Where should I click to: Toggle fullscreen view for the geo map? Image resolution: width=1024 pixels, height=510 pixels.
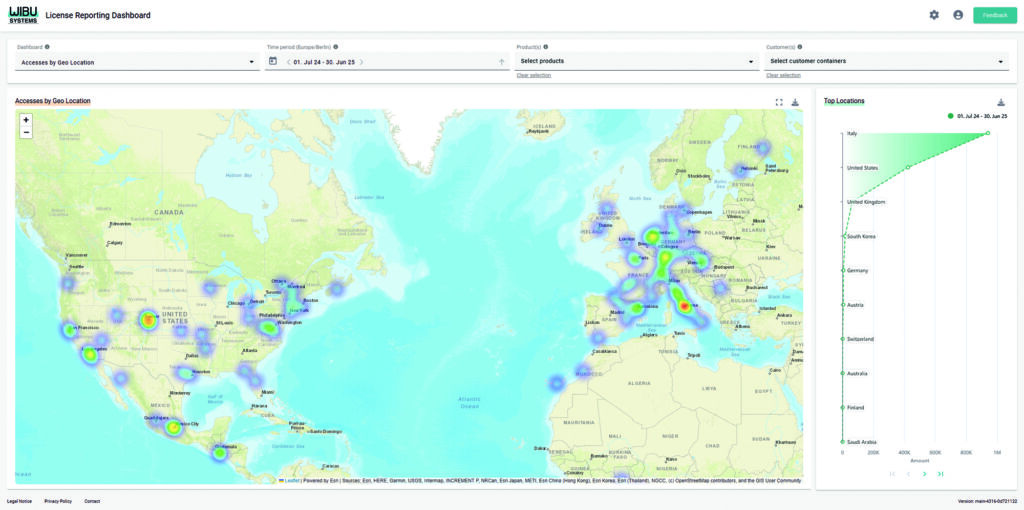(779, 102)
